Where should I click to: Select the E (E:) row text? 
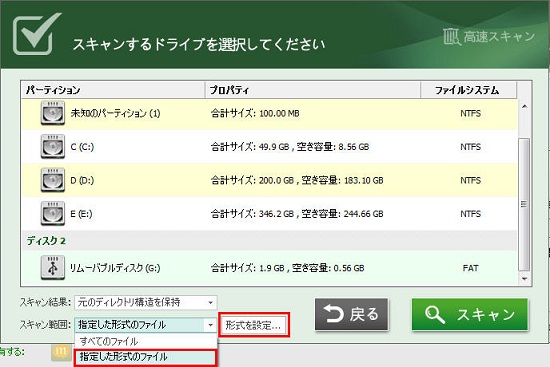[81, 214]
